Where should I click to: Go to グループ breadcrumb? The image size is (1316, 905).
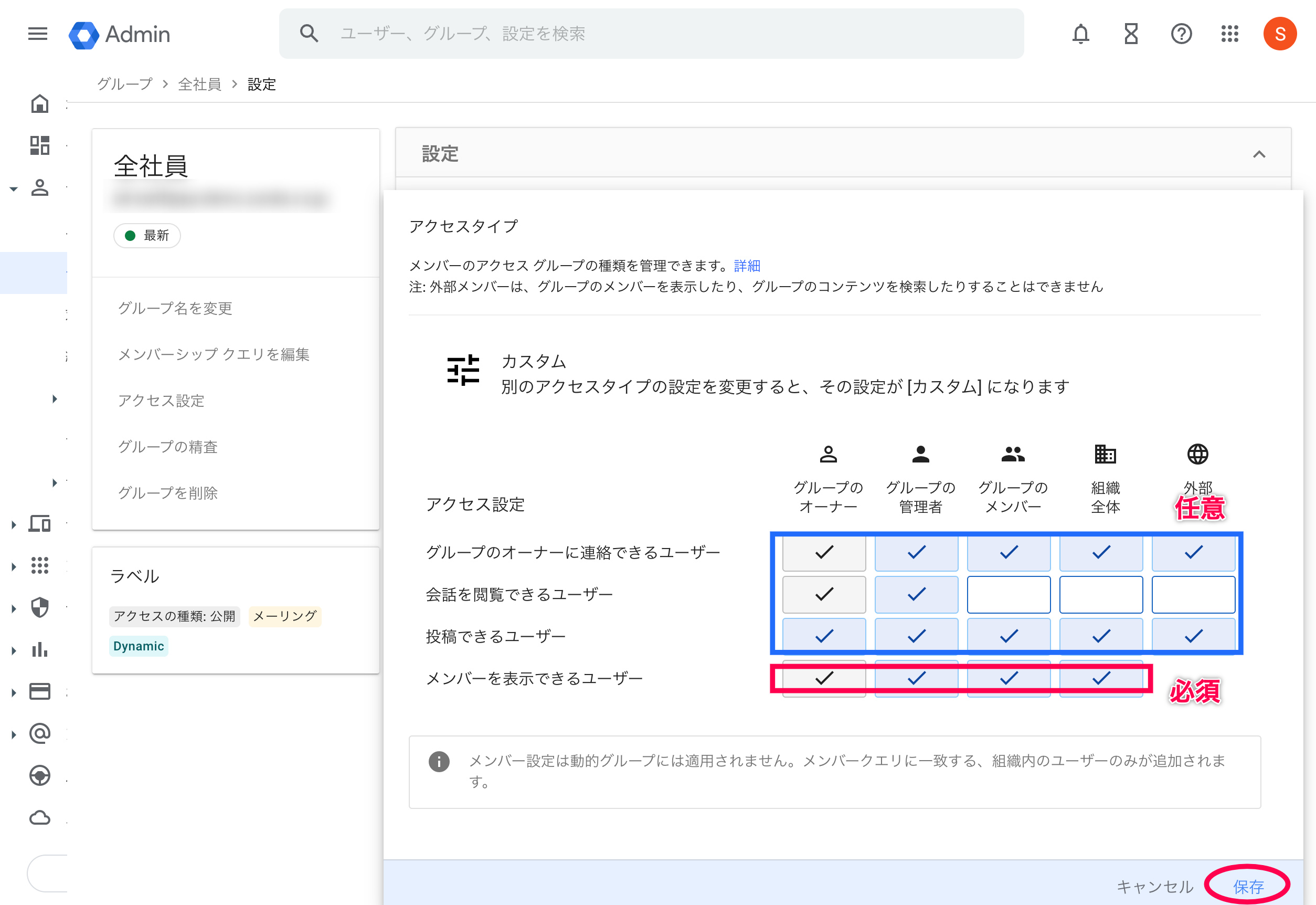point(125,84)
